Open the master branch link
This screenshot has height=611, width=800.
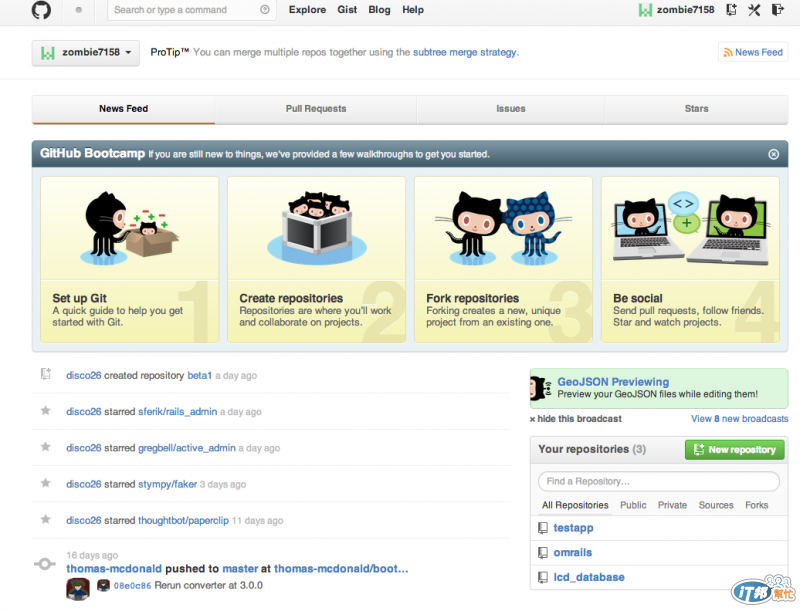240,569
